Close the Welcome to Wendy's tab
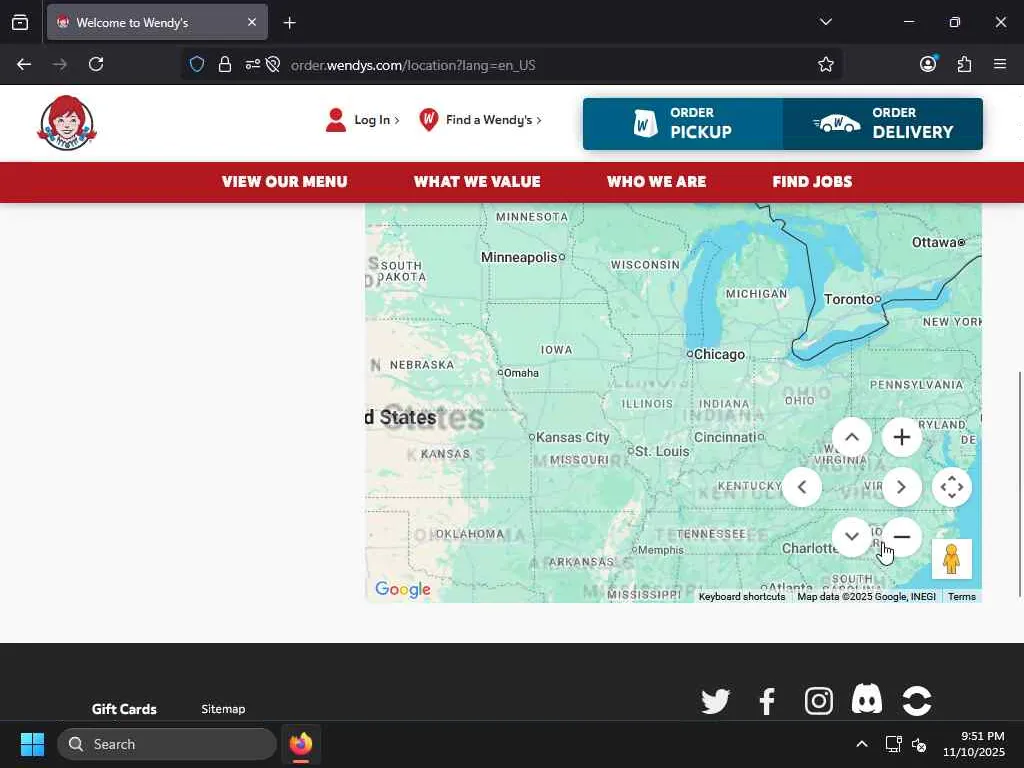 coord(252,22)
